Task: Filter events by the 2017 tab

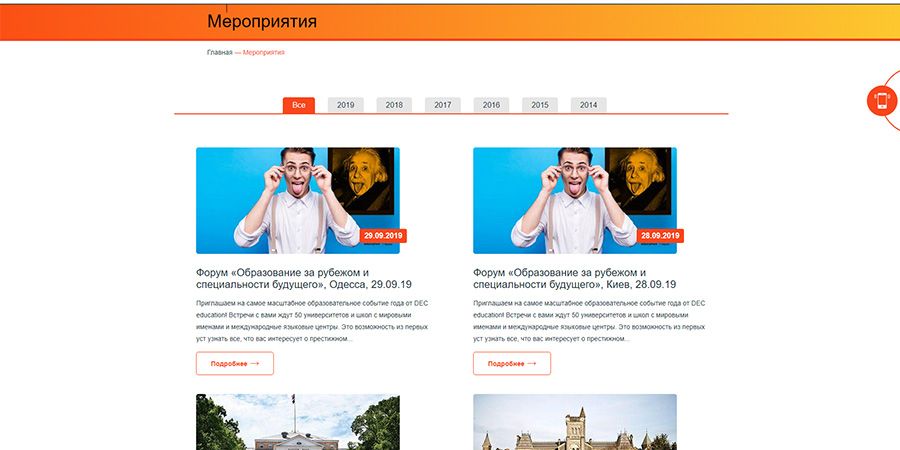Action: (443, 105)
